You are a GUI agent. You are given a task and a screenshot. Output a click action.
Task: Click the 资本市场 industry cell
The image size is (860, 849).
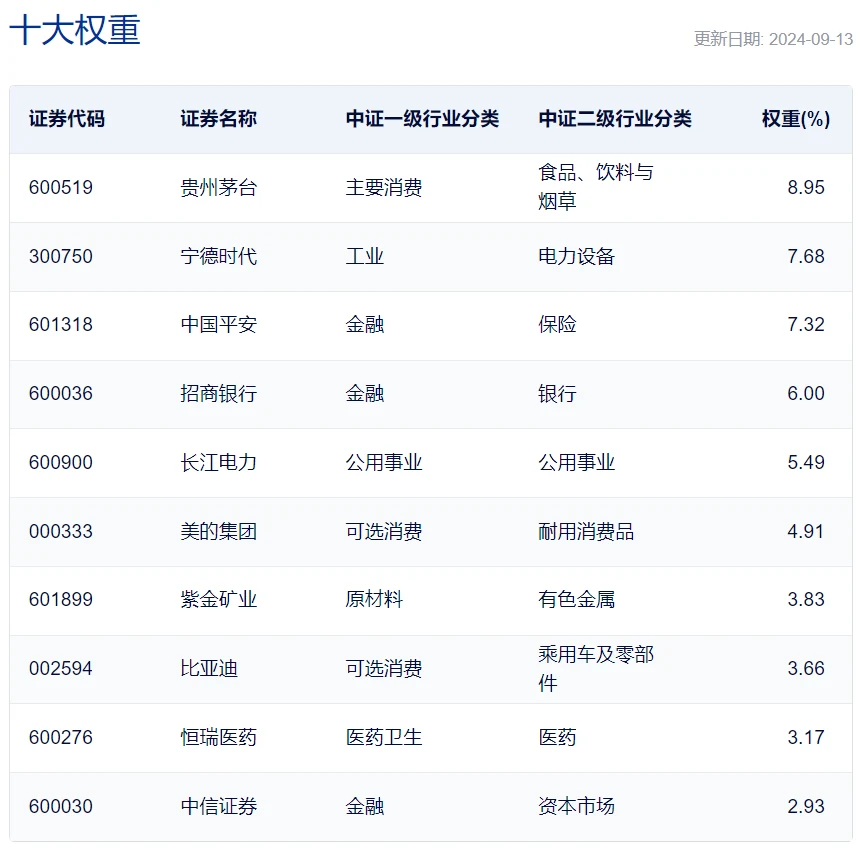tap(576, 807)
